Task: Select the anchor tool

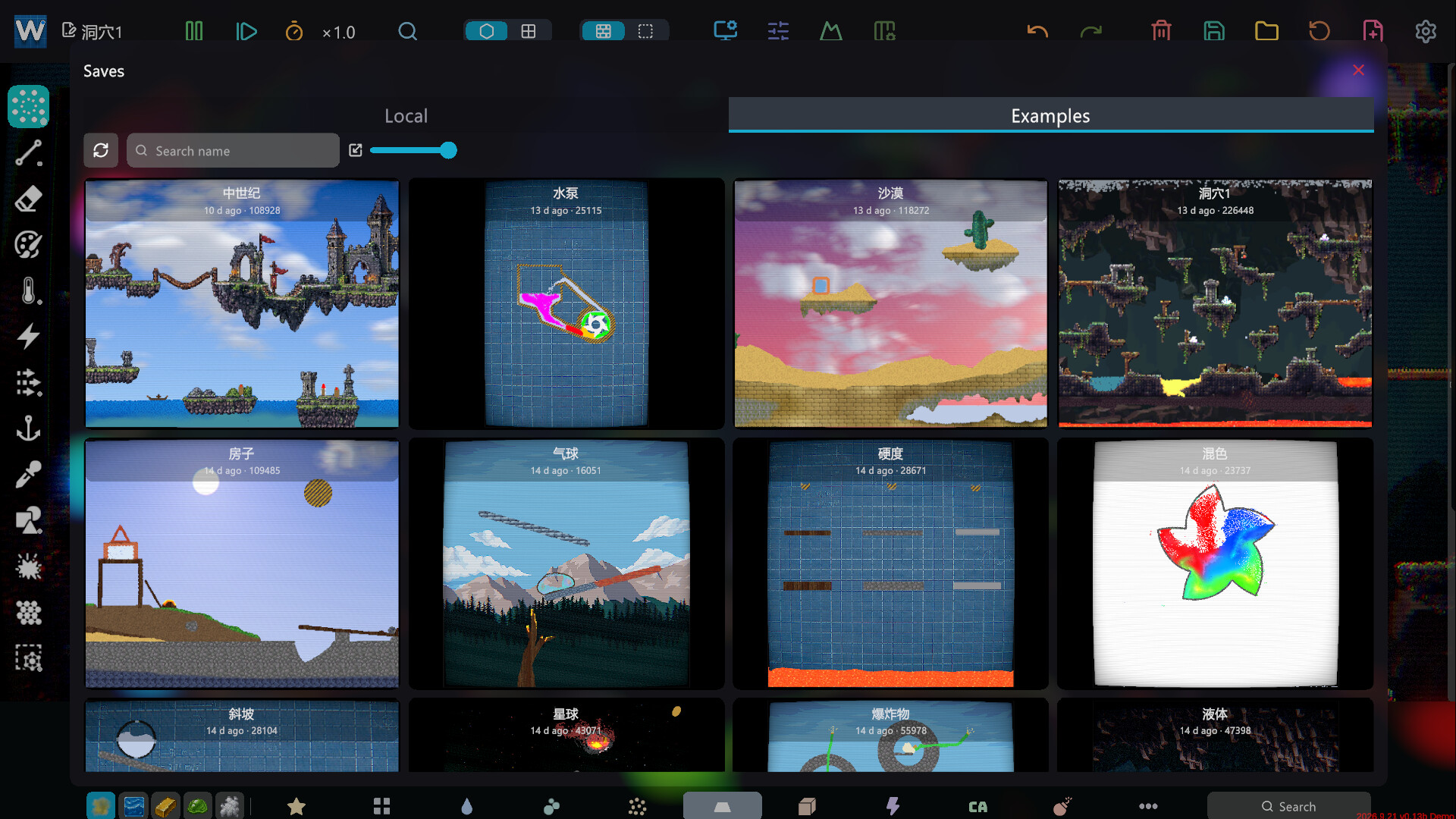Action: [x=29, y=429]
